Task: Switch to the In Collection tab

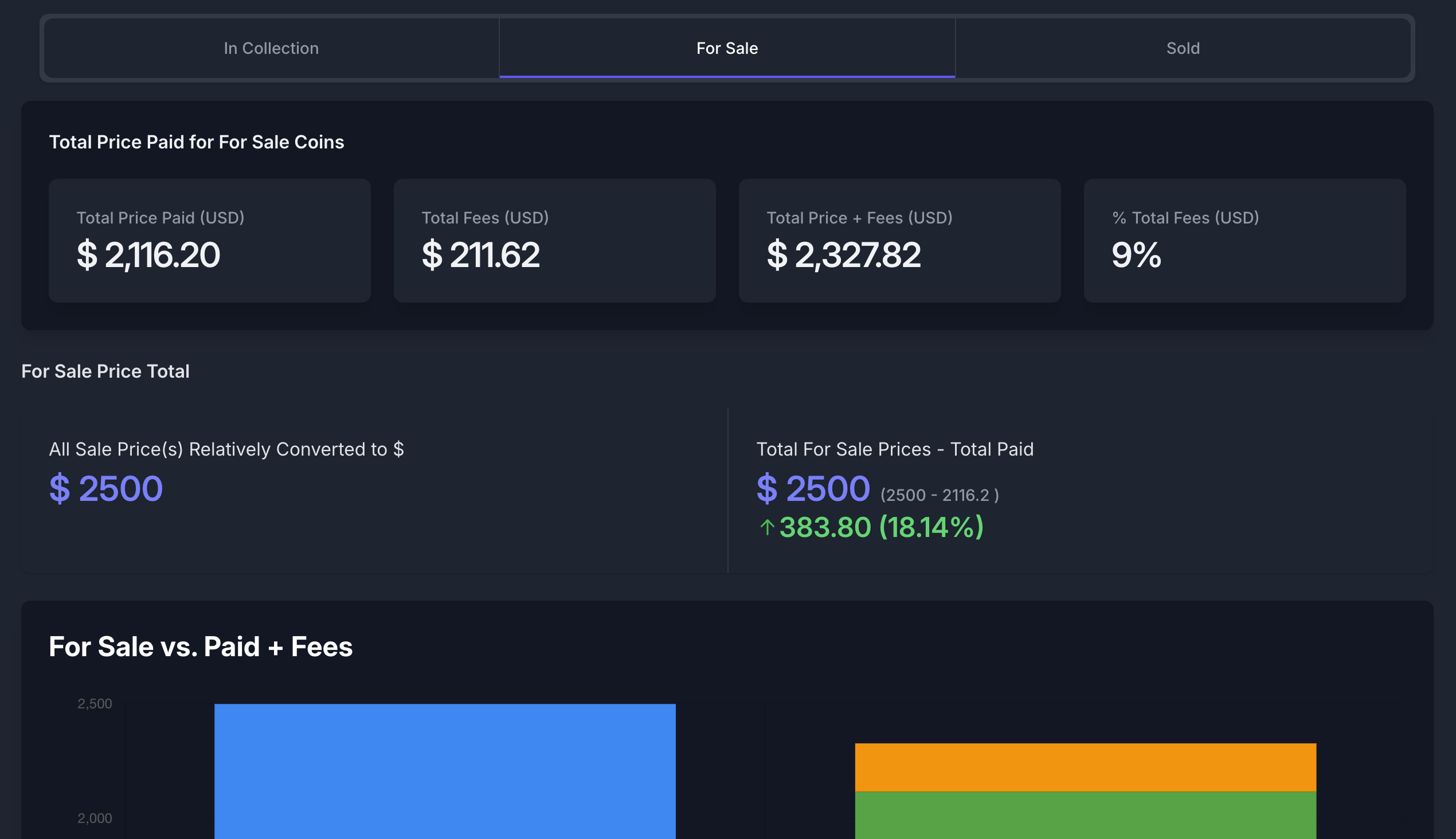Action: [271, 48]
